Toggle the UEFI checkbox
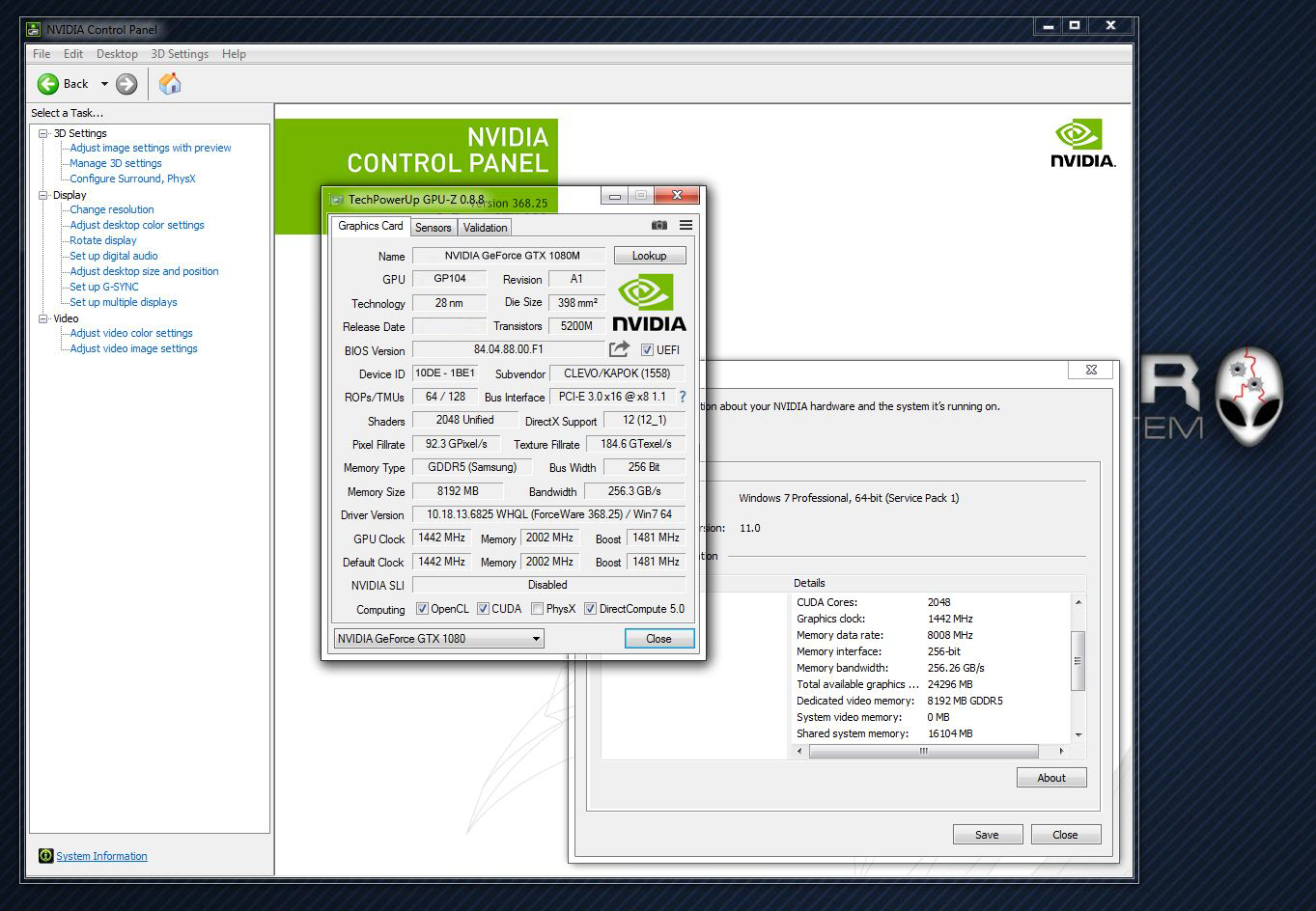 point(647,350)
